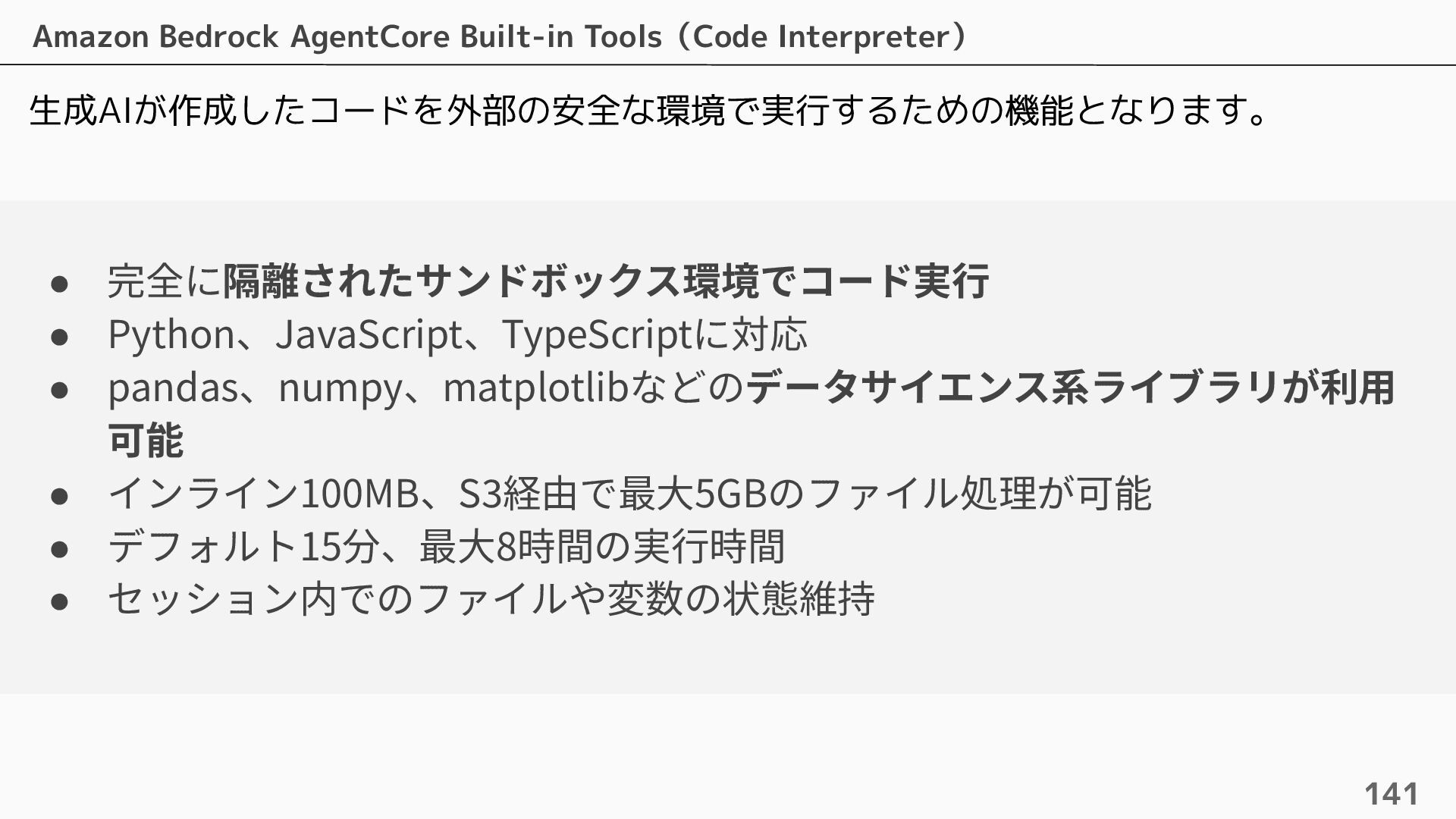Viewport: 1456px width, 819px height.
Task: Click the slide title mentioning Code Interpreter
Action: 500,36
